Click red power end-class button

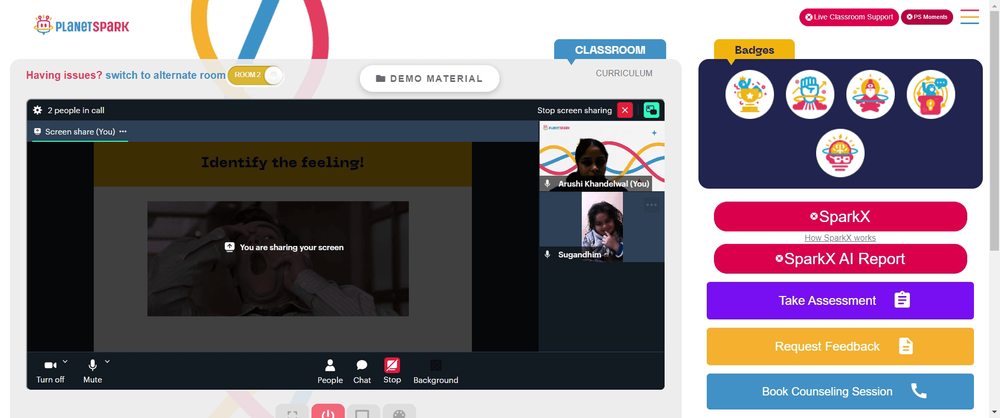pos(328,411)
